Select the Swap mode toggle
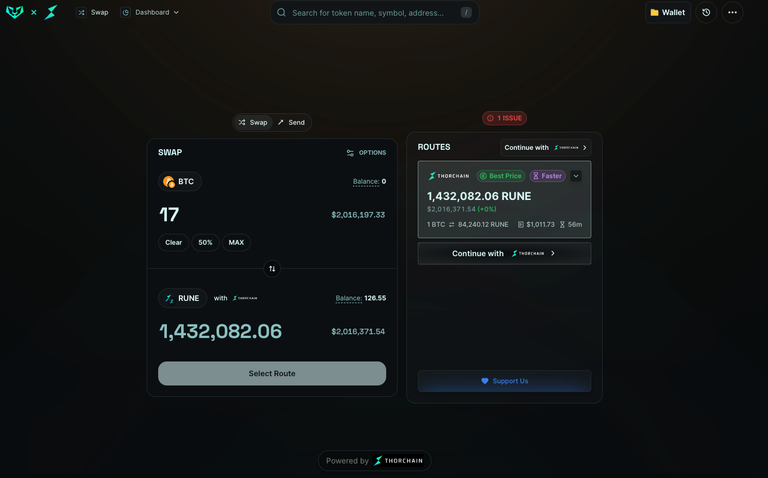 point(253,122)
